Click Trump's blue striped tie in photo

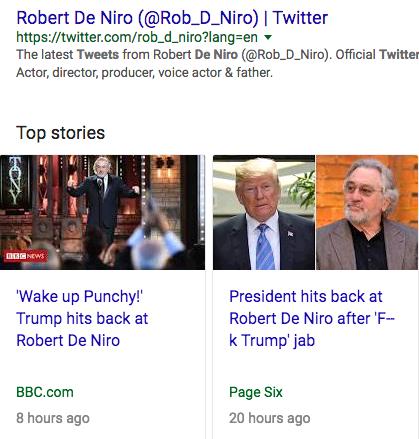click(x=264, y=247)
